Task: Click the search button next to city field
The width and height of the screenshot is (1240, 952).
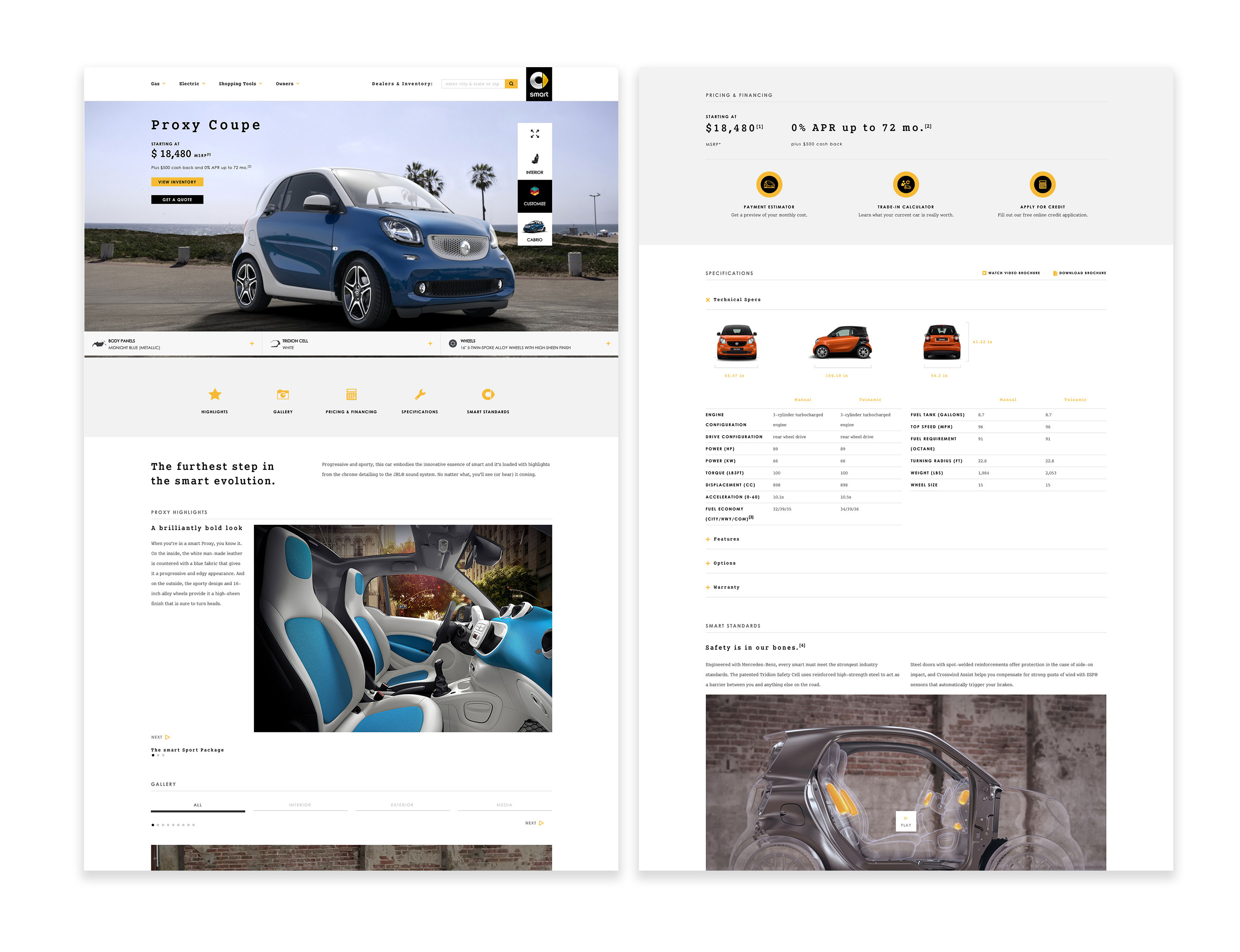Action: pos(511,84)
